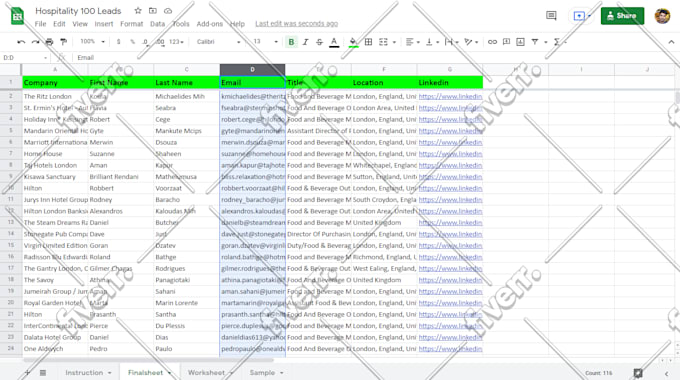Open the borders tool
The width and height of the screenshot is (680, 380).
[x=368, y=42]
